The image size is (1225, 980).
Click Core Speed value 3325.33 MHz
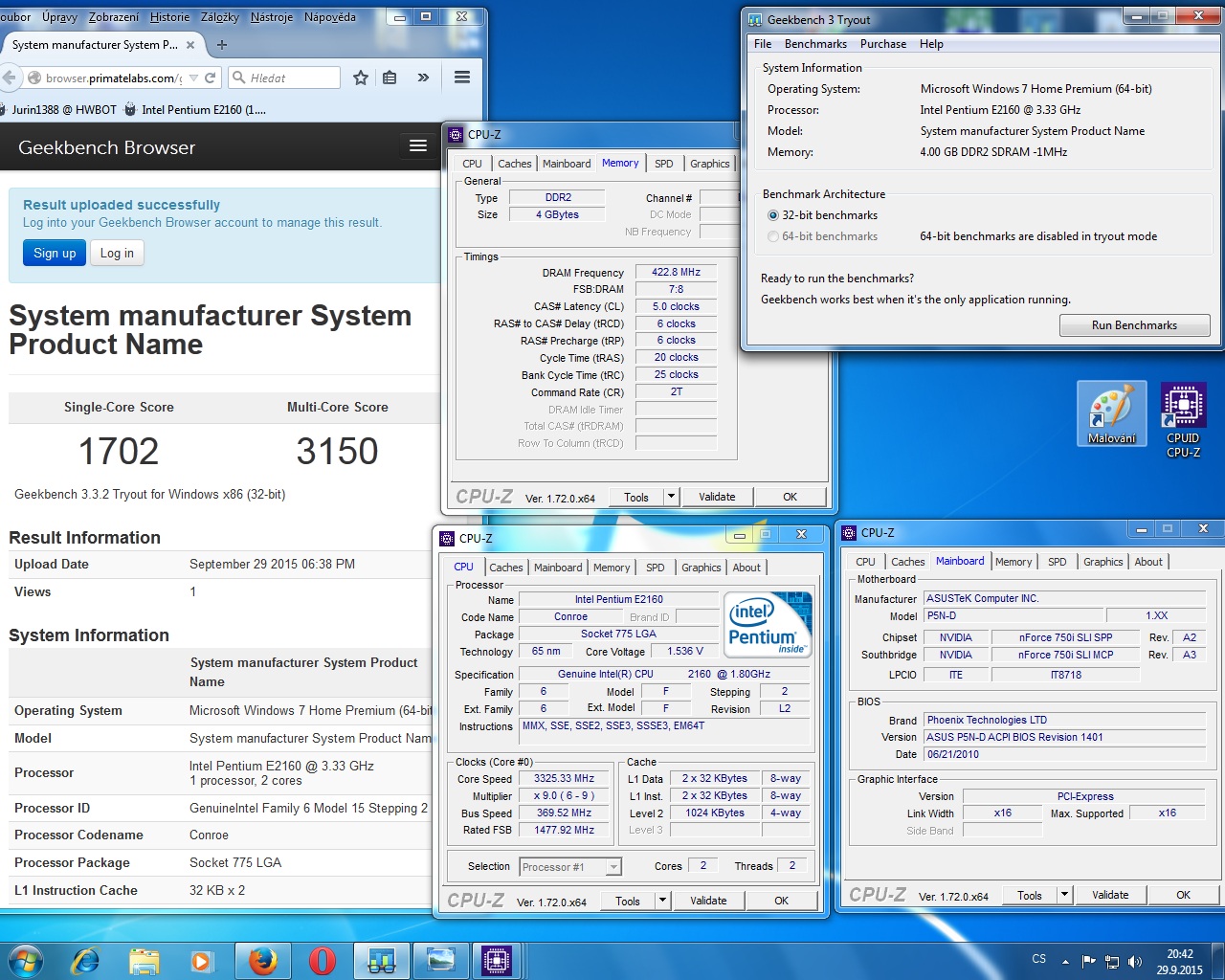[x=564, y=778]
